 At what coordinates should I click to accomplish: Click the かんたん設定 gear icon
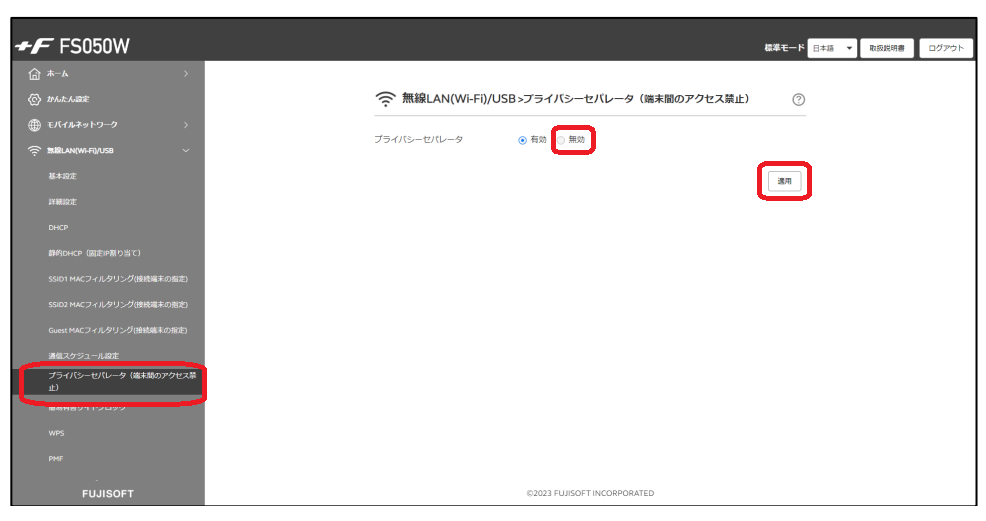(35, 99)
